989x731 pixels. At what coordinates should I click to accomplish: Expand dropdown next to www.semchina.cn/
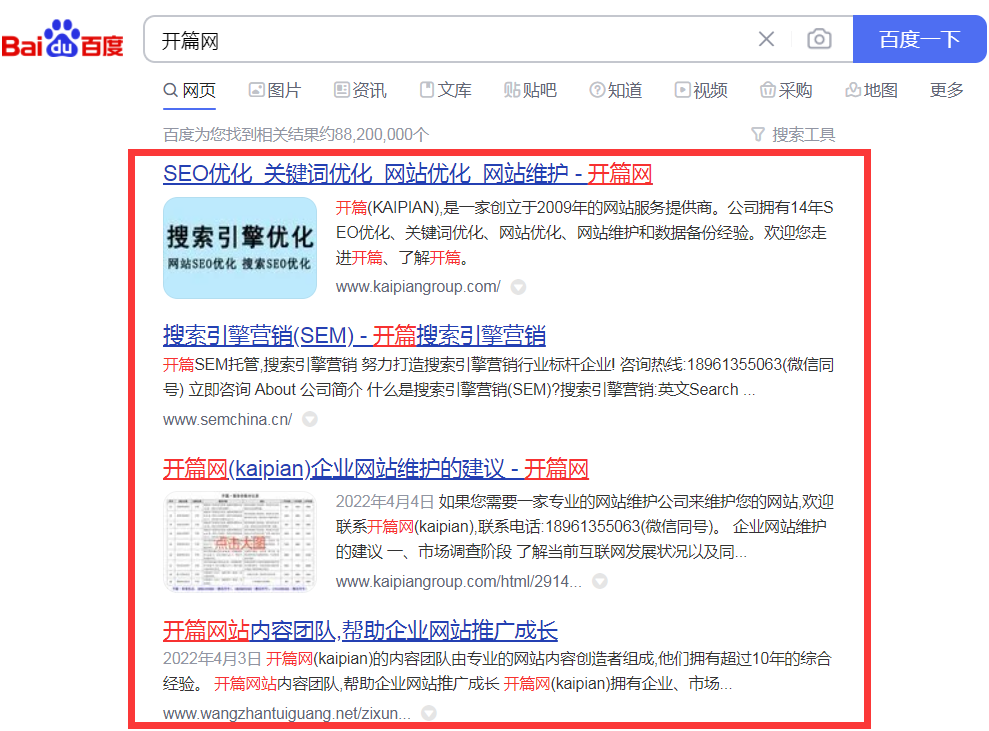(x=310, y=419)
